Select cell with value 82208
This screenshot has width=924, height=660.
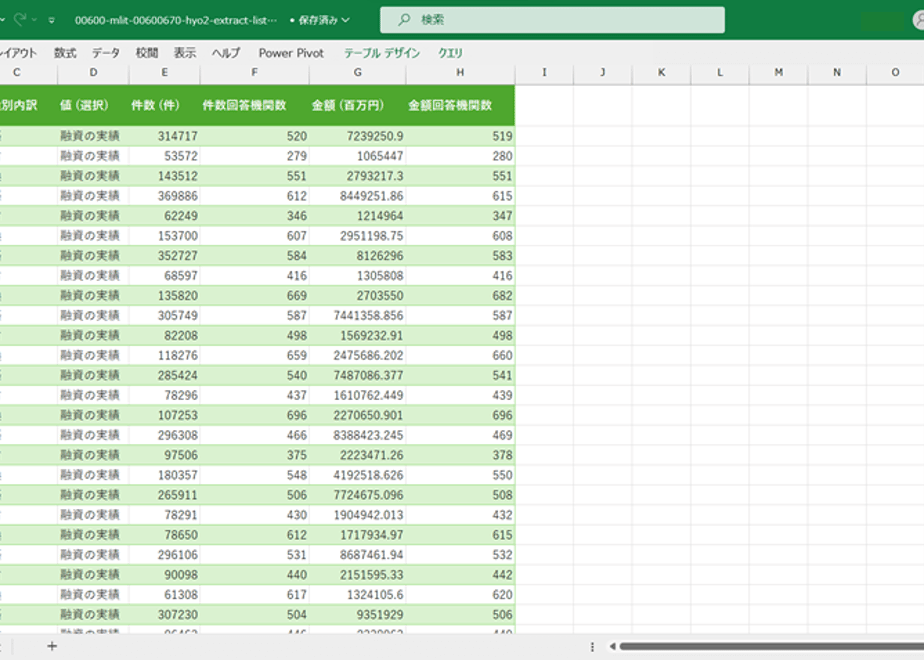pyautogui.click(x=164, y=335)
